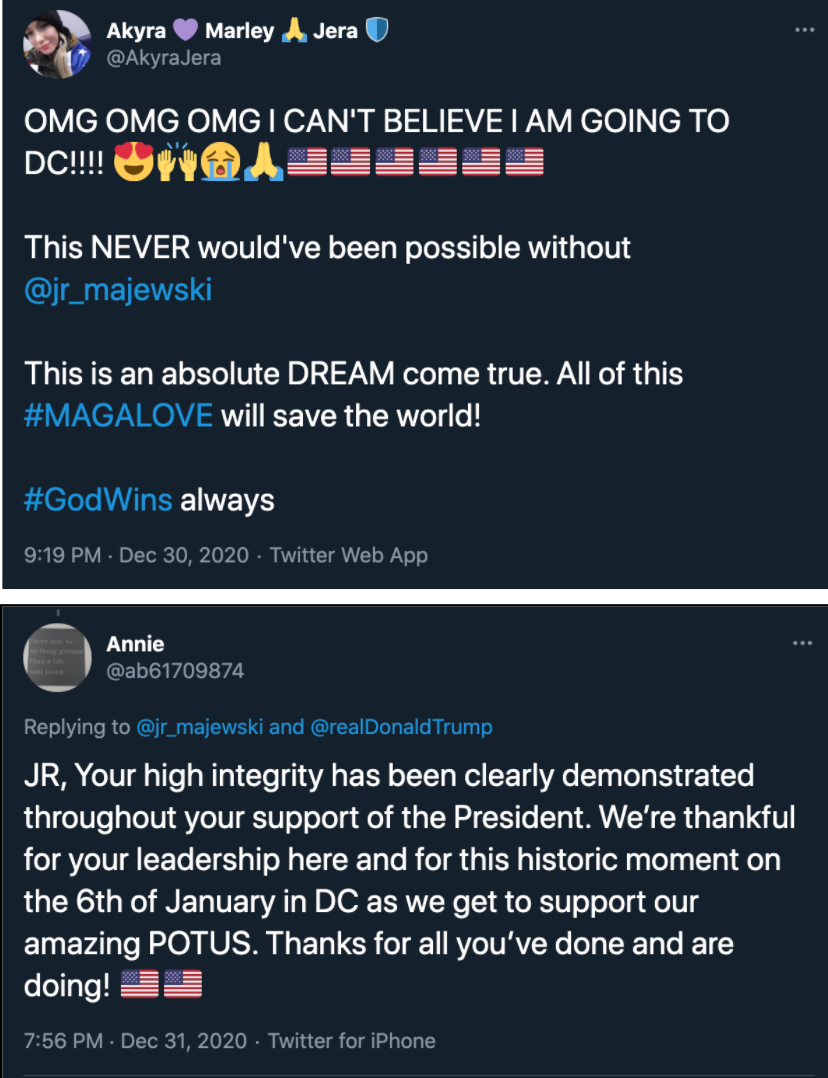Open the more options menu on Annie's reply

tap(802, 643)
